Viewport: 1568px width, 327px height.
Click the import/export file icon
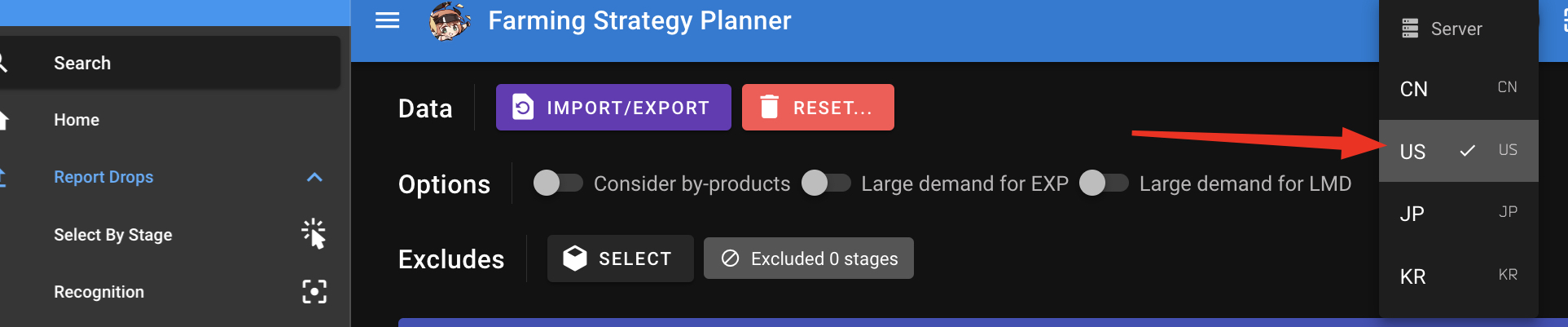523,107
